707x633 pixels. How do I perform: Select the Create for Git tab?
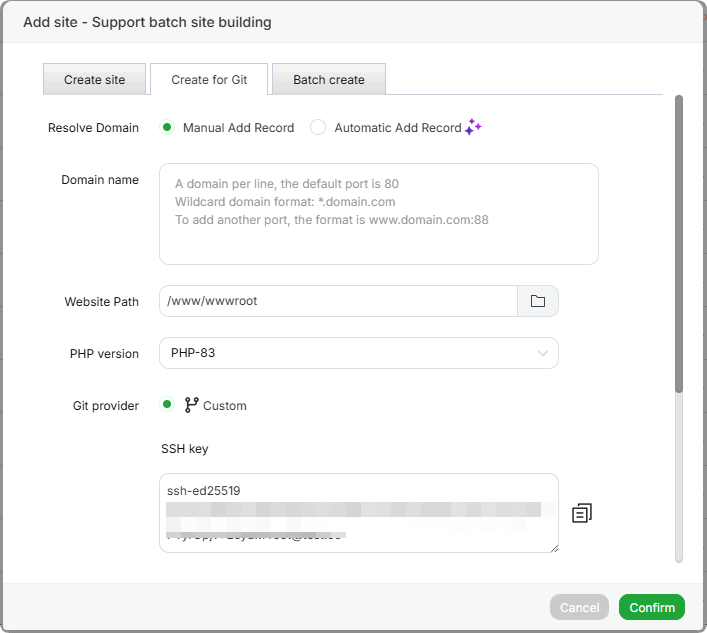(x=209, y=80)
